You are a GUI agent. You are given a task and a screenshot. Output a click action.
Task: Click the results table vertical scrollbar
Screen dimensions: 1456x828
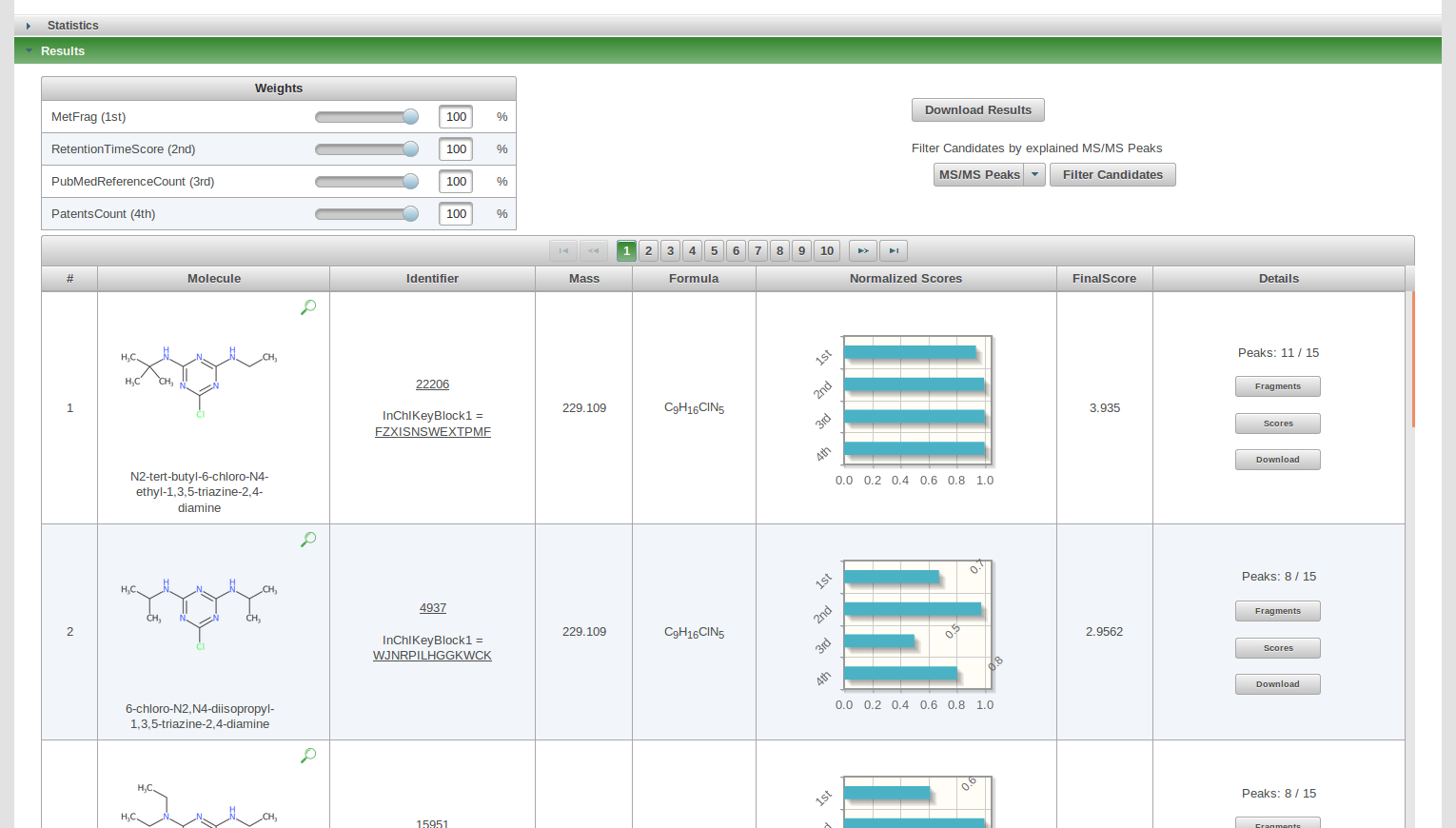click(x=1413, y=359)
